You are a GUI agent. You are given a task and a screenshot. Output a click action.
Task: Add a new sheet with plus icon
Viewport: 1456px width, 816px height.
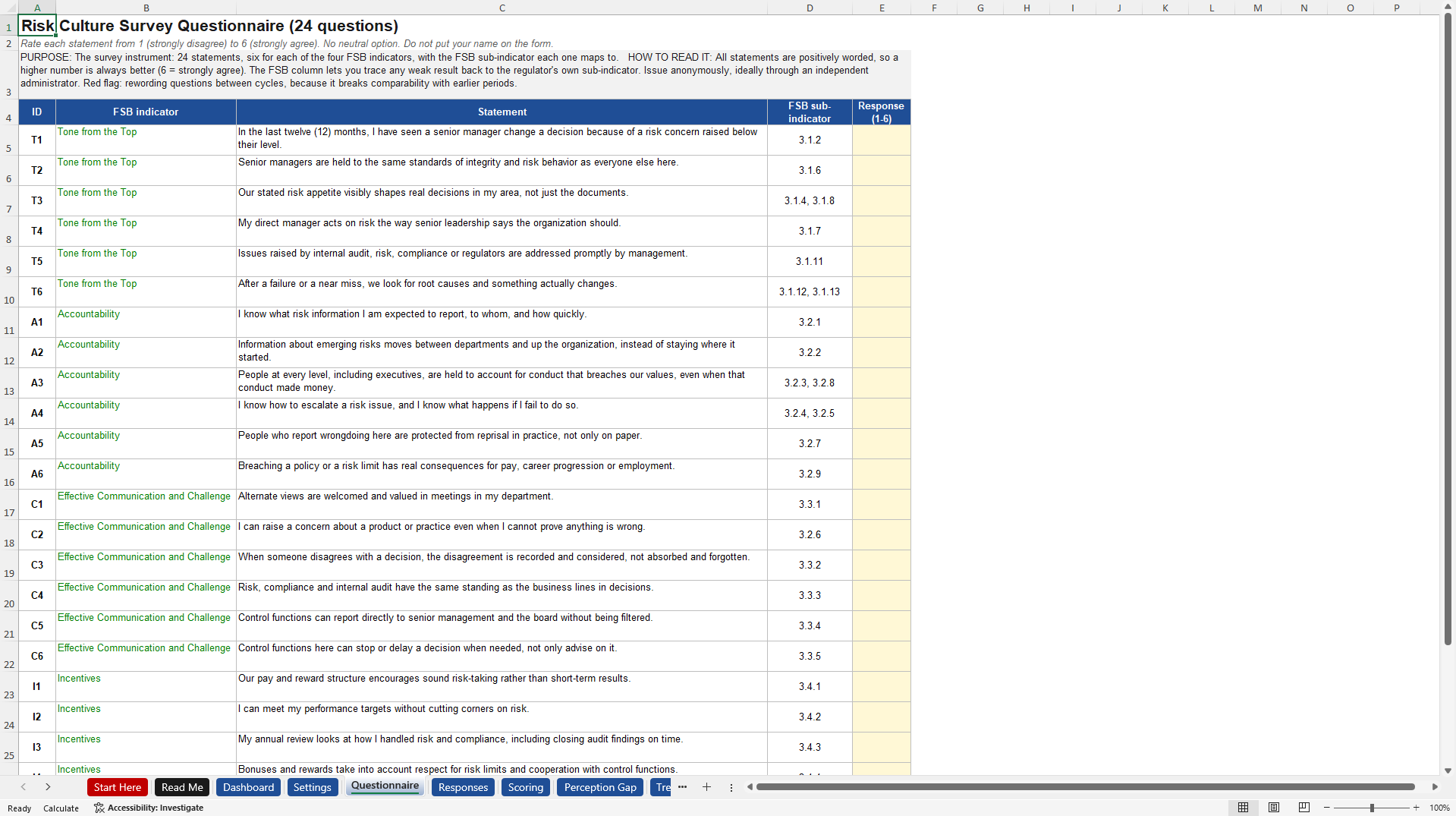point(706,787)
